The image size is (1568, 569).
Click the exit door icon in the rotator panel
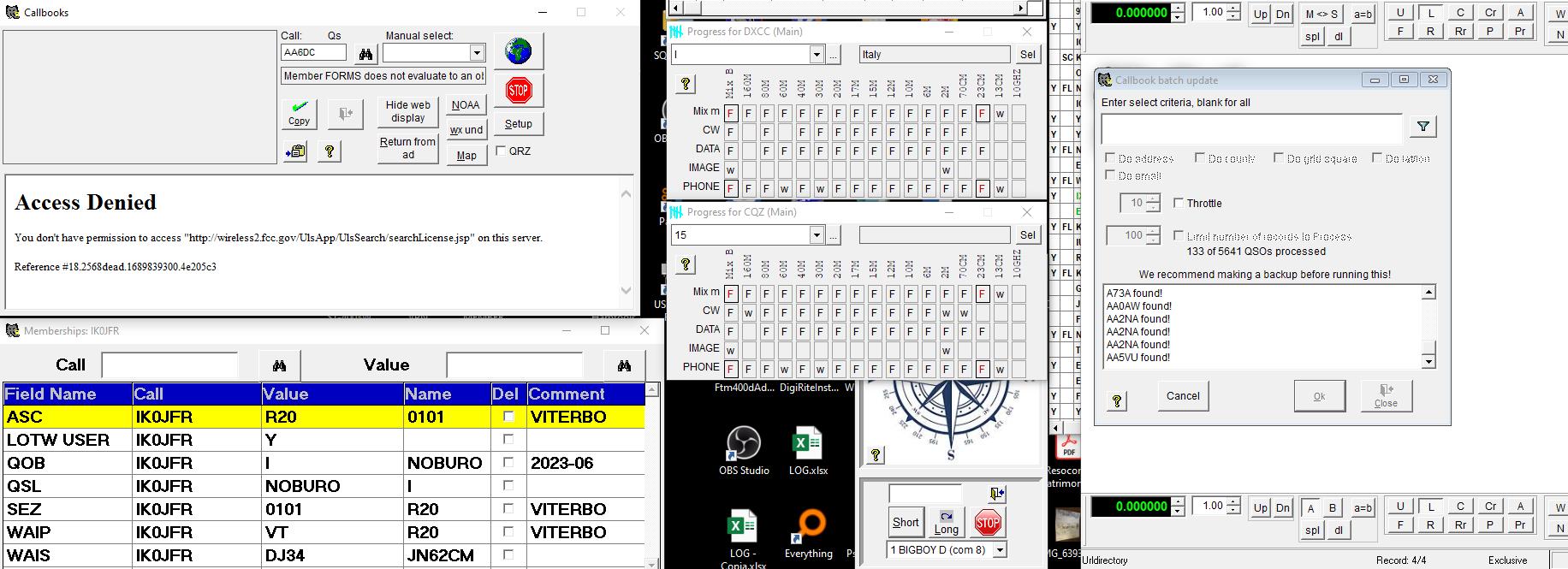point(996,494)
